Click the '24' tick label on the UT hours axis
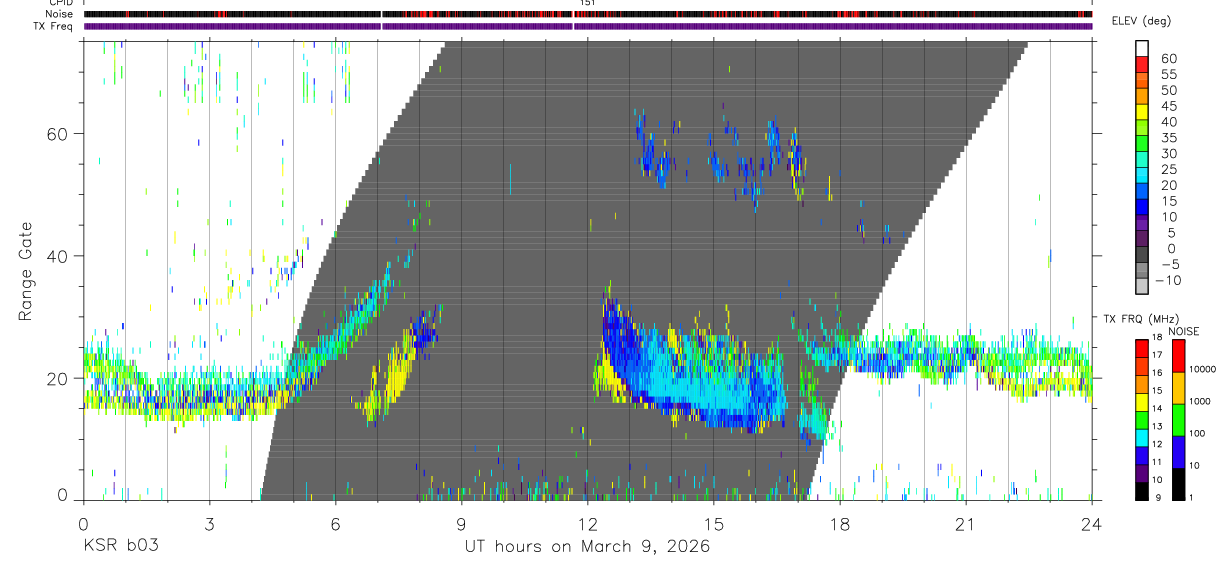Screen dimensions: 1228x567 [x=1092, y=523]
